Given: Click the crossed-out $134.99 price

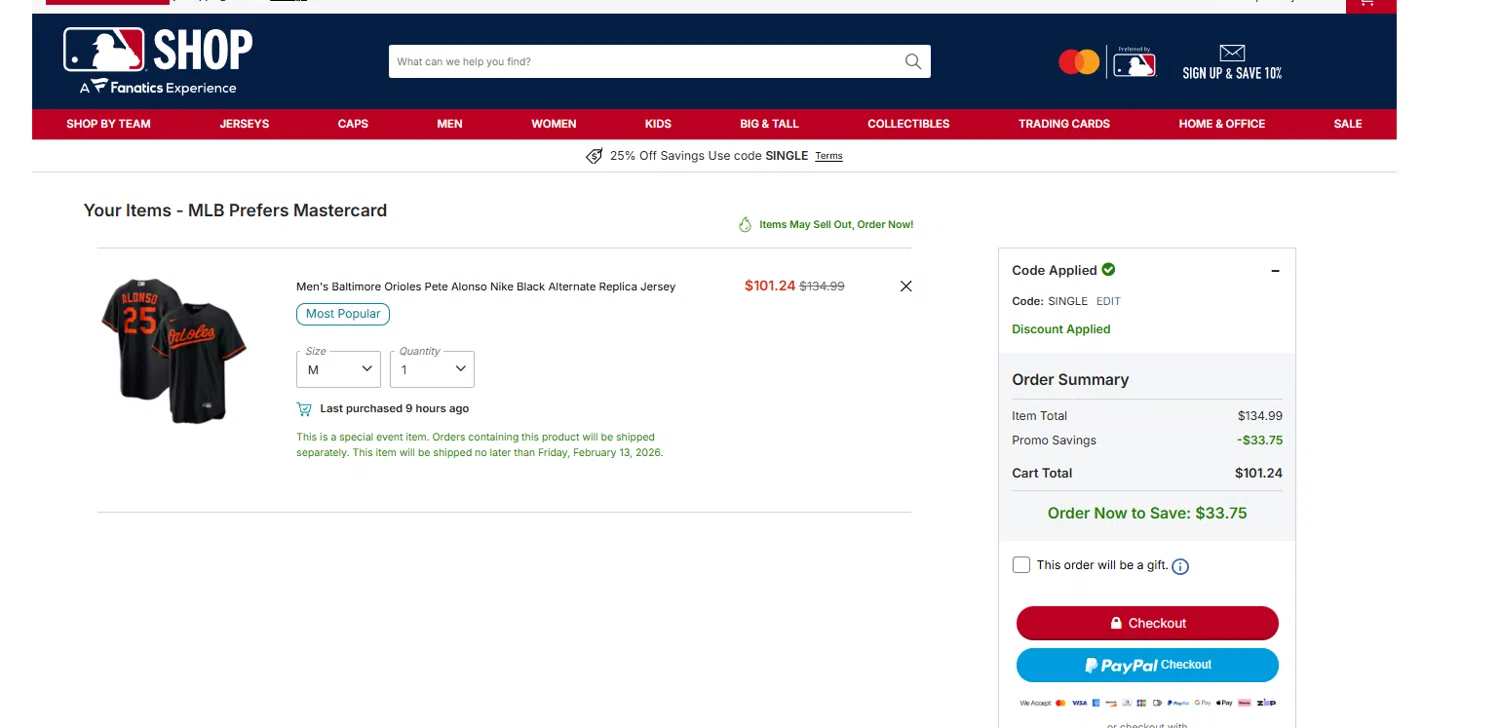Looking at the screenshot, I should click(822, 286).
